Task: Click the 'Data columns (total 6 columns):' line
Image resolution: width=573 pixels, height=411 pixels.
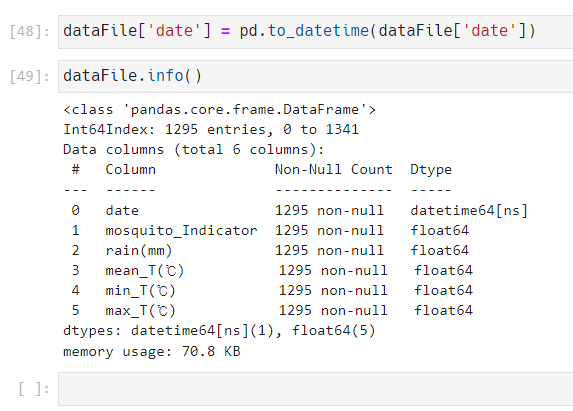Action: click(x=194, y=150)
